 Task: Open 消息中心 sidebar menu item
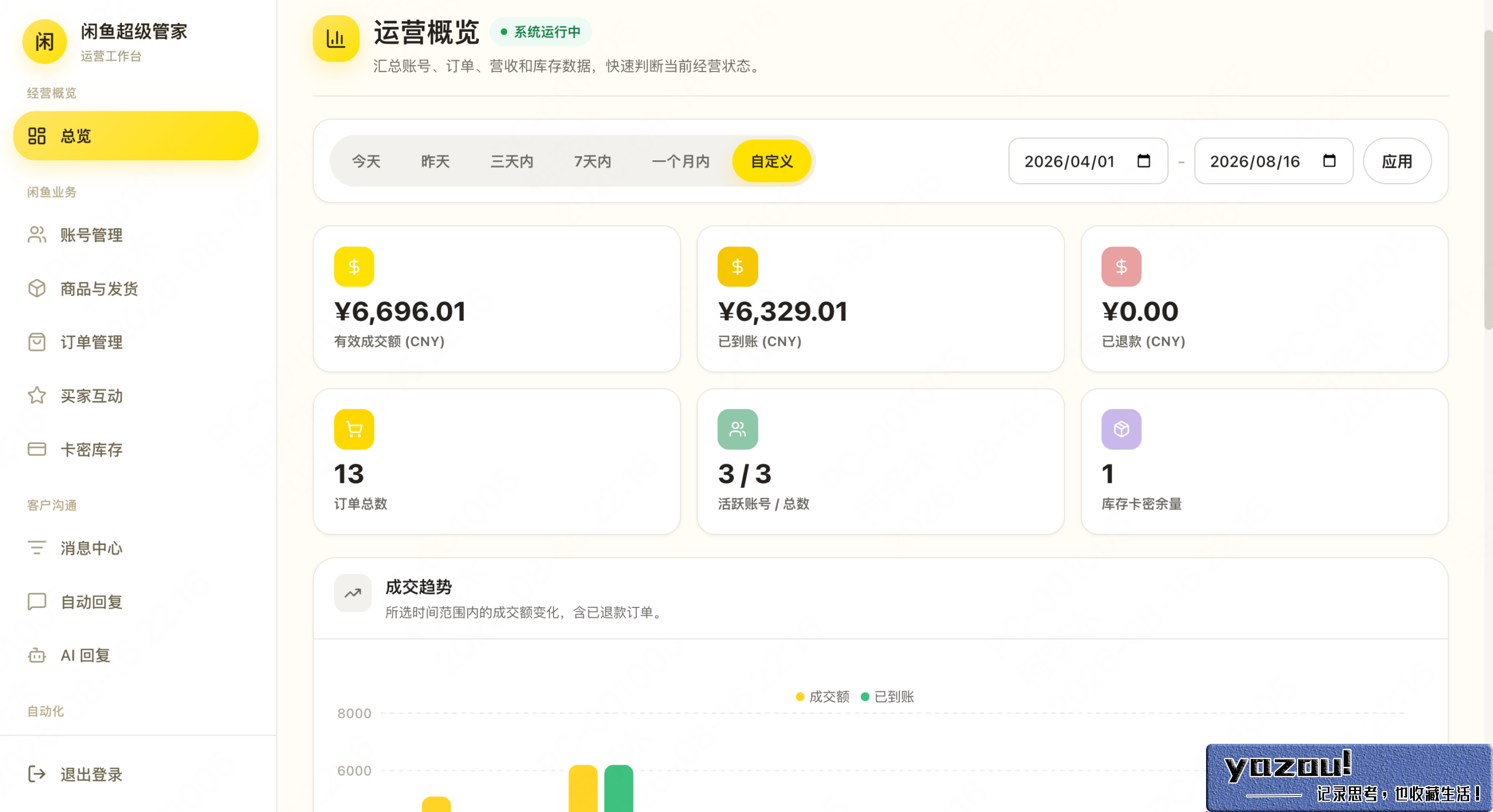pos(136,548)
